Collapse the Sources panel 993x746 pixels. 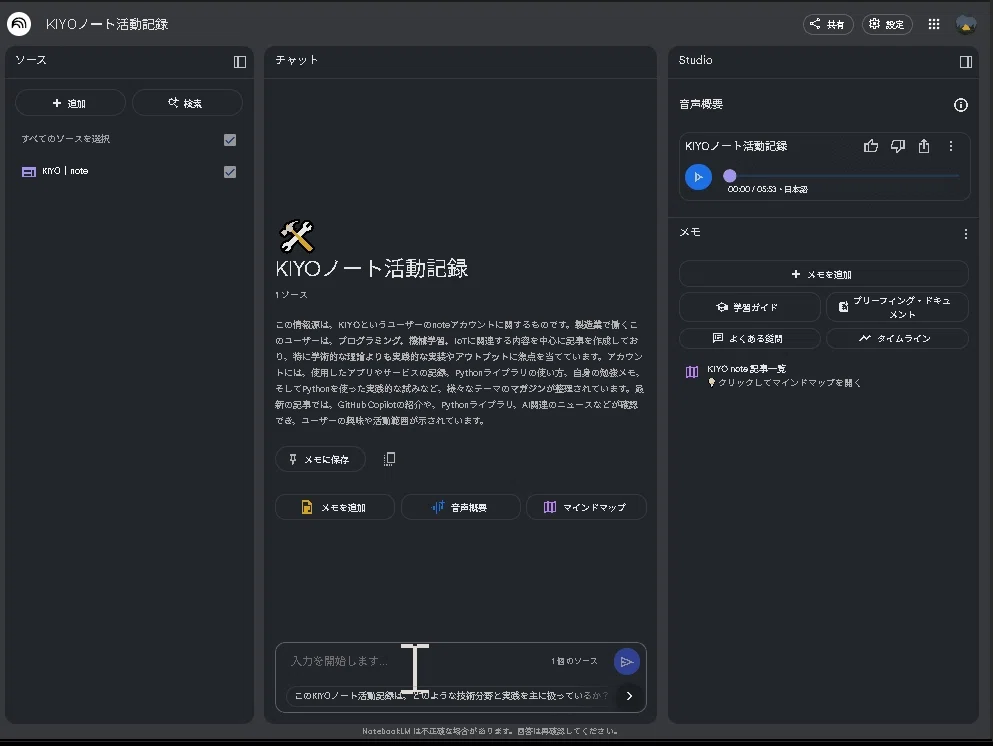coord(239,61)
